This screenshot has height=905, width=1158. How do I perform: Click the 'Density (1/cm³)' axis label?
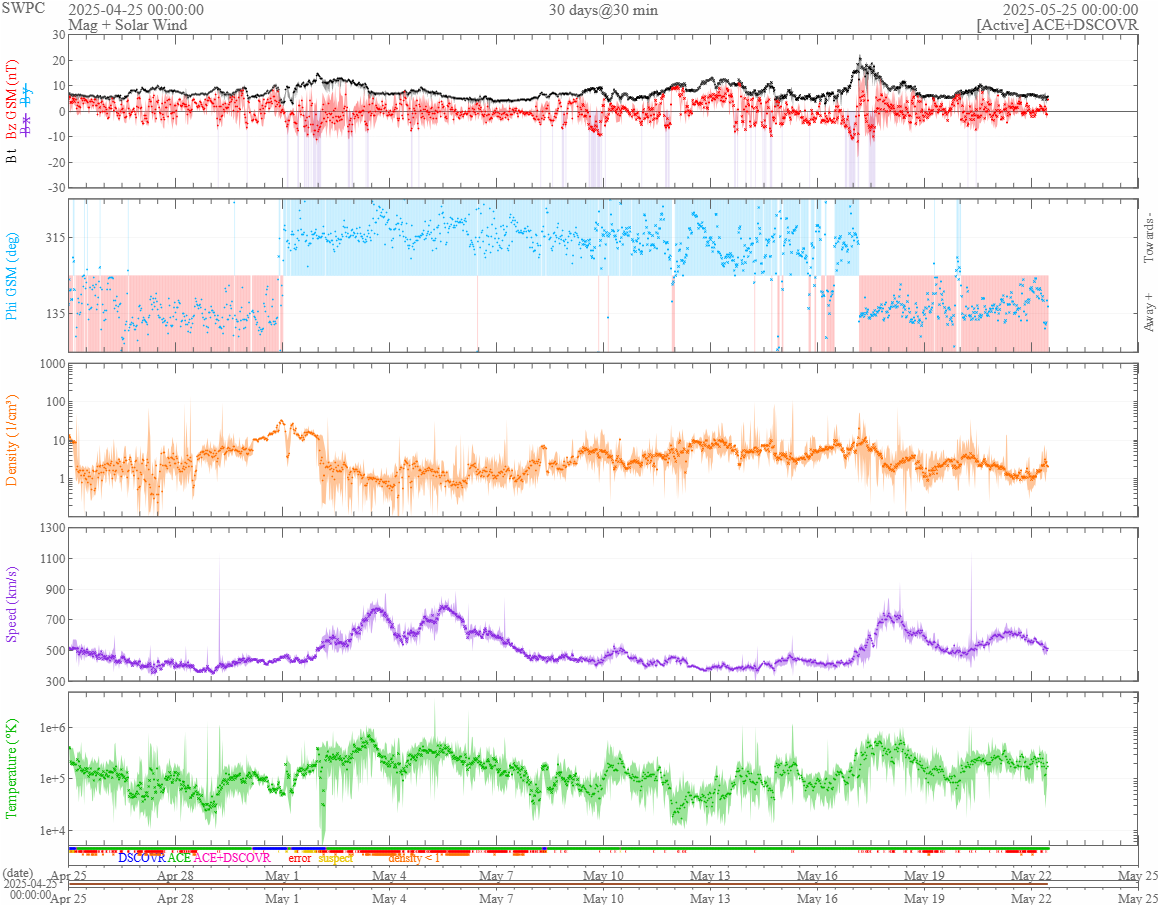pos(12,439)
